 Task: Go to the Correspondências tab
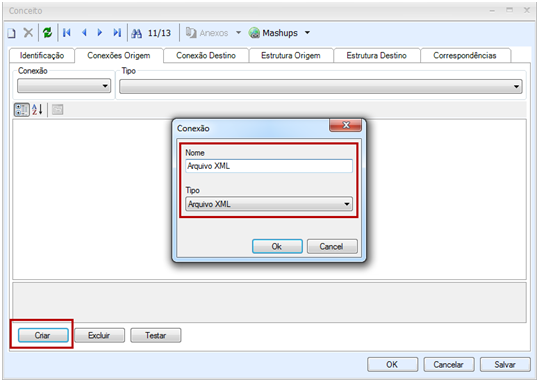465,56
